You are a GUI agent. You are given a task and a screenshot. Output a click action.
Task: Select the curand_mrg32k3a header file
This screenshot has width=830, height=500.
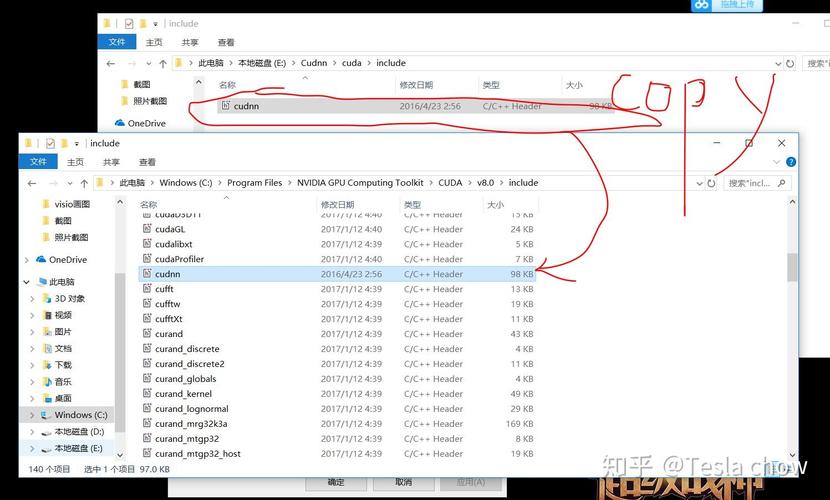(337, 424)
